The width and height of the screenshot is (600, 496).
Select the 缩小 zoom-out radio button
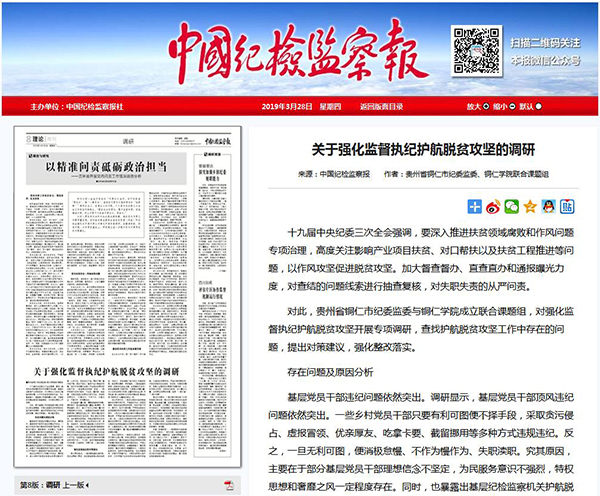[x=512, y=106]
